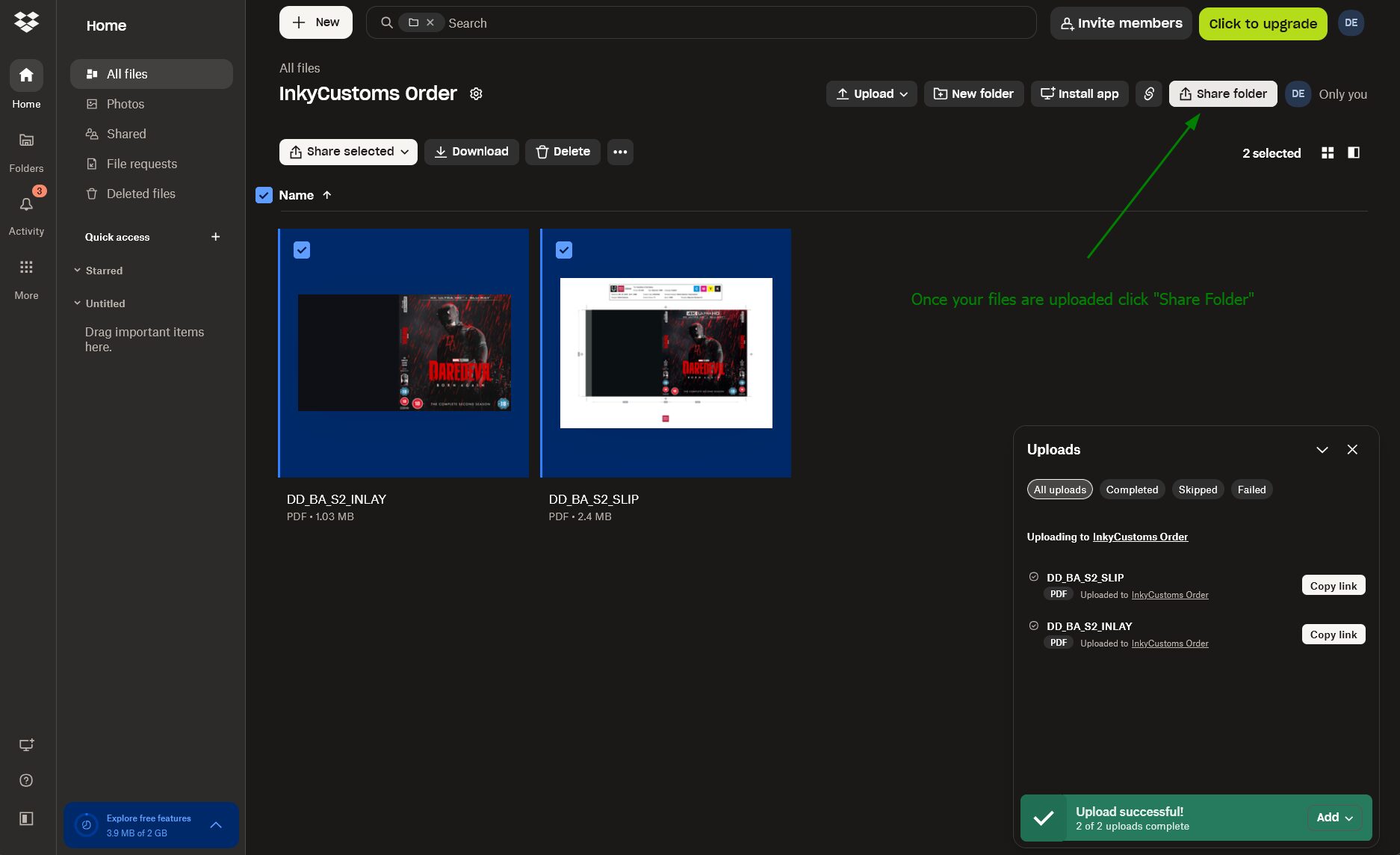
Task: Open folder settings gear next to InkyCustoms Order
Action: (x=476, y=93)
